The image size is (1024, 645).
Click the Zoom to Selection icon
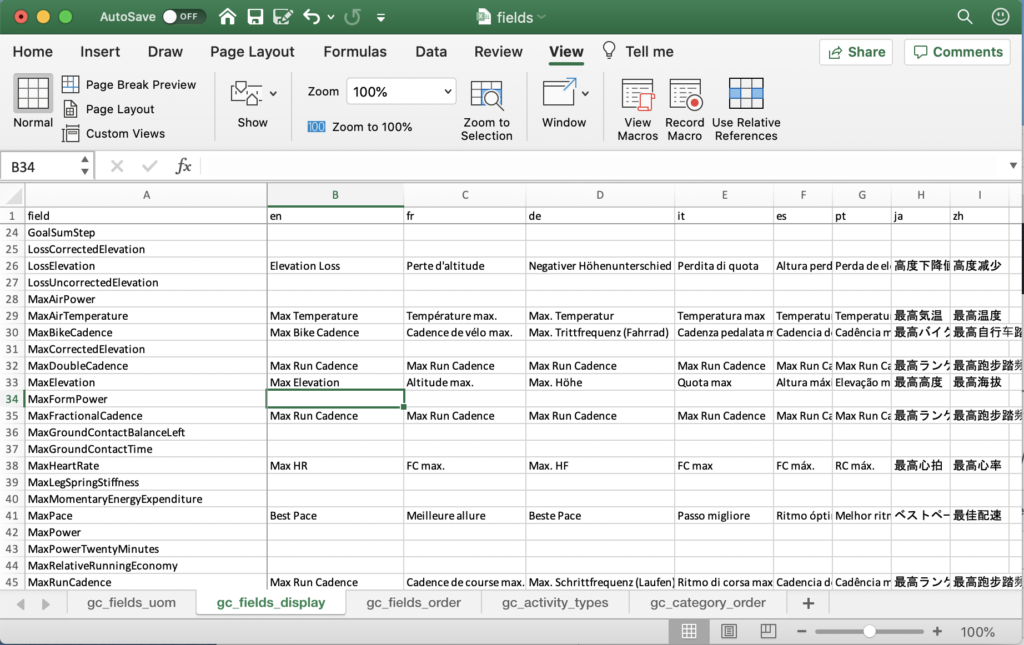(487, 109)
